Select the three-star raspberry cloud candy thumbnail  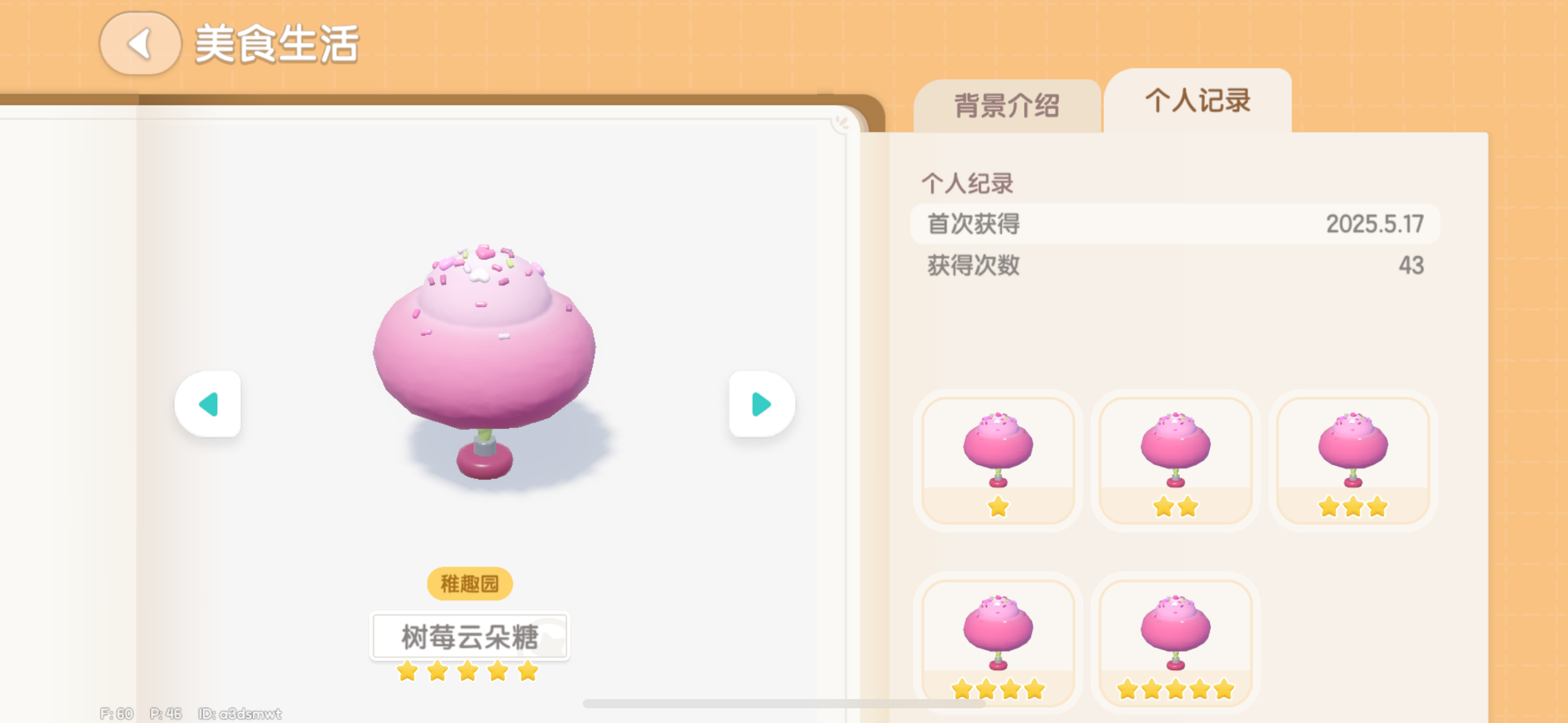[x=1353, y=460]
